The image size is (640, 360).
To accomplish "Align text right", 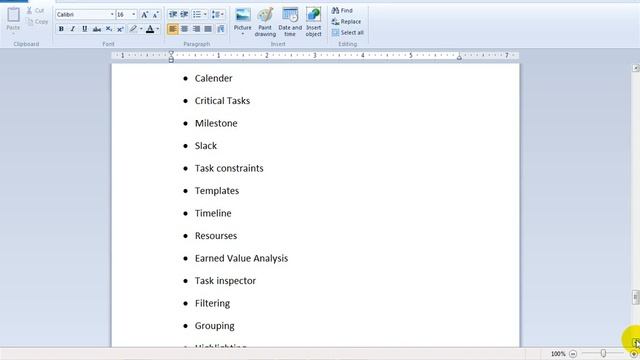I will [196, 29].
